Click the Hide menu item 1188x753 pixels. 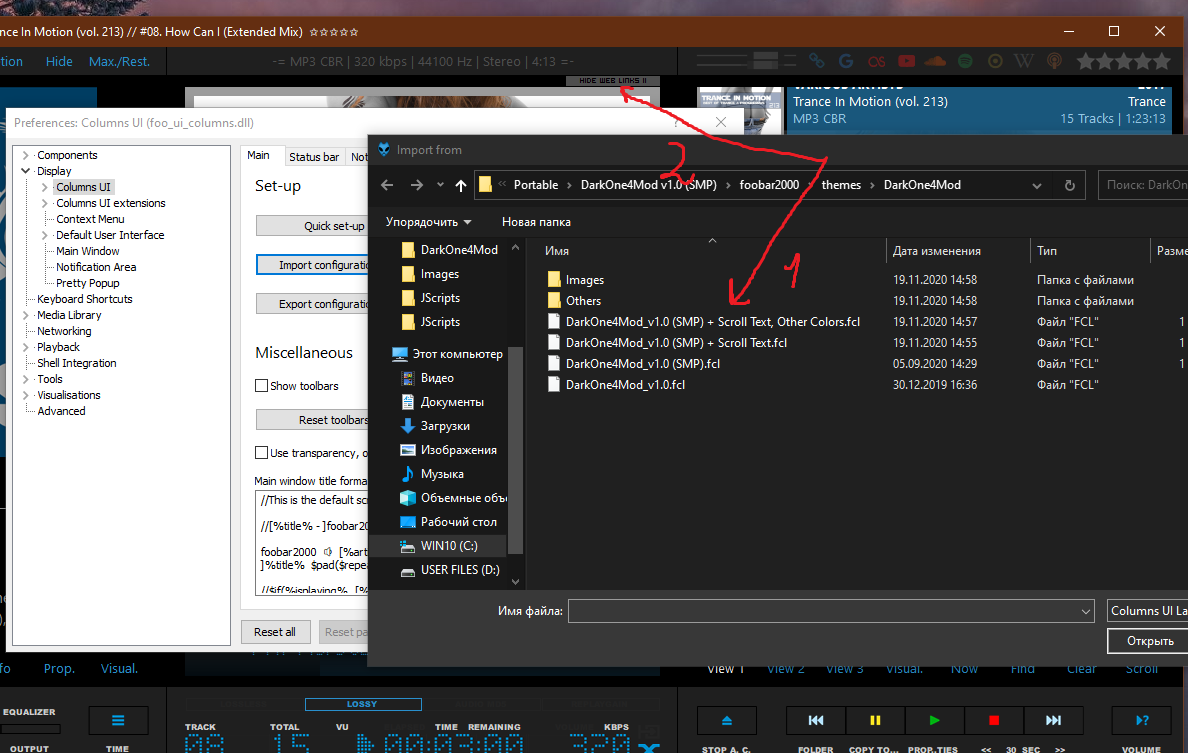[x=59, y=61]
